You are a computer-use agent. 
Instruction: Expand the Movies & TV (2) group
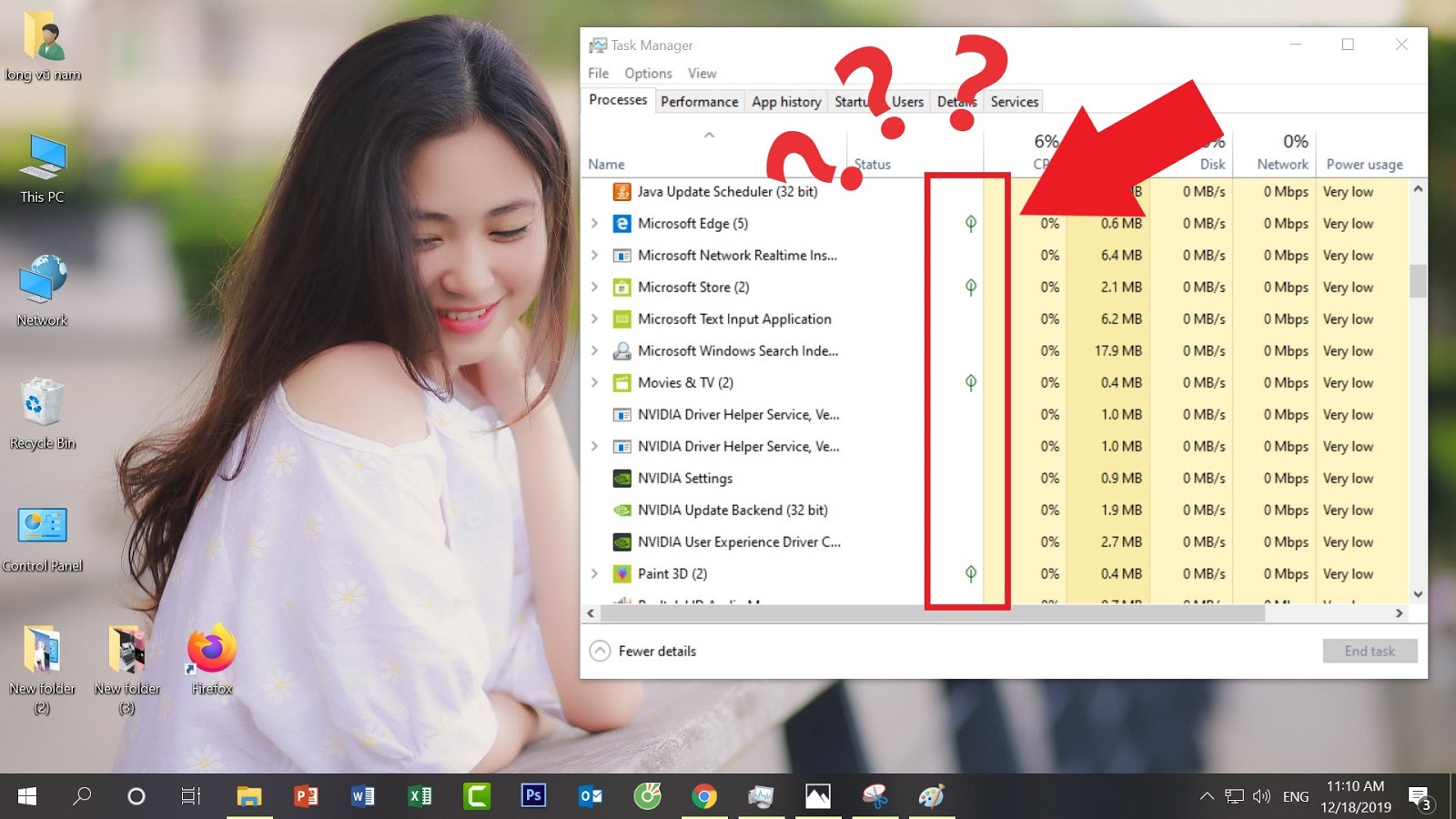pos(594,383)
